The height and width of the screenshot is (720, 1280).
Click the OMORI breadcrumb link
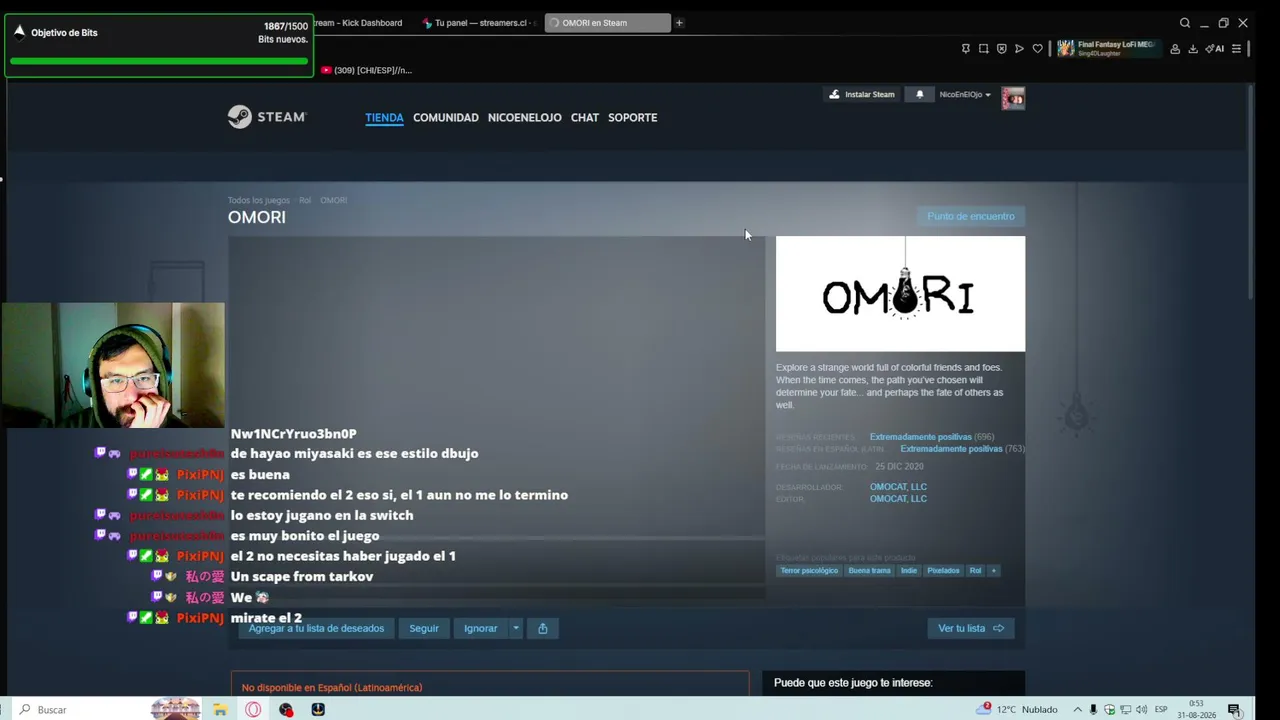click(334, 200)
